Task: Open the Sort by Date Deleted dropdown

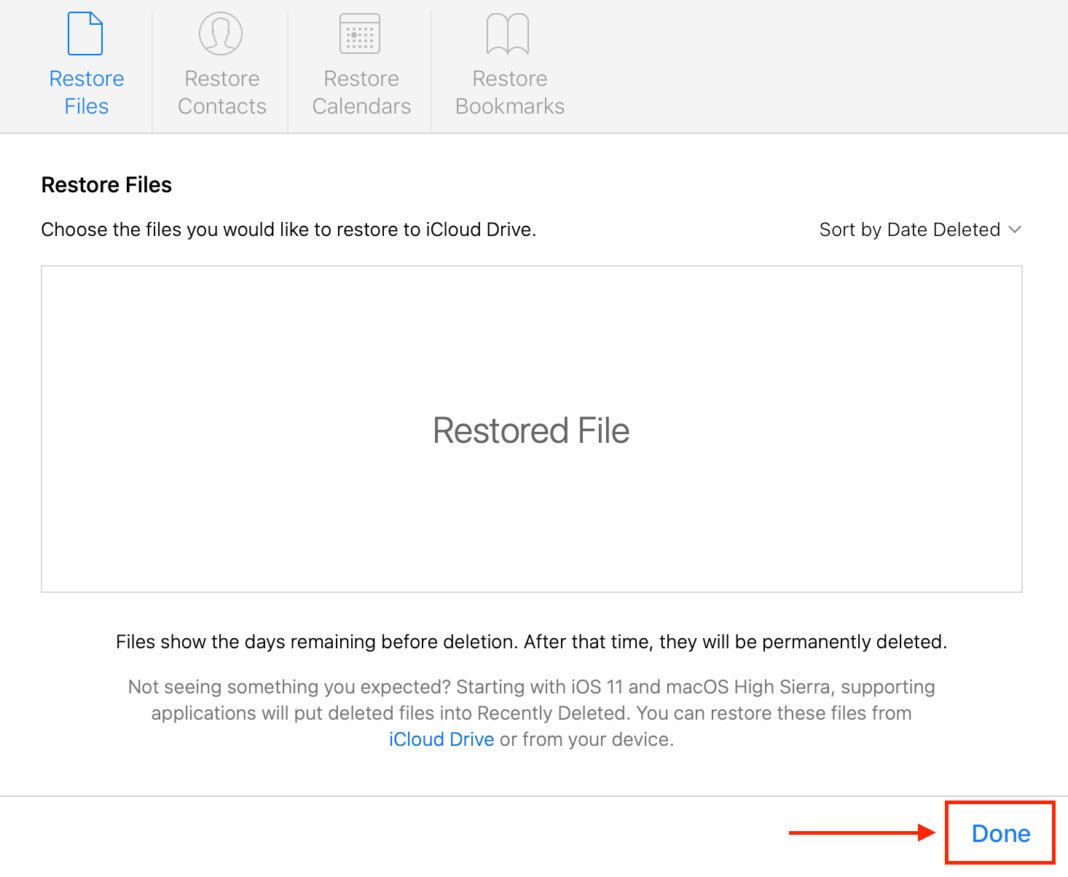Action: (x=920, y=229)
